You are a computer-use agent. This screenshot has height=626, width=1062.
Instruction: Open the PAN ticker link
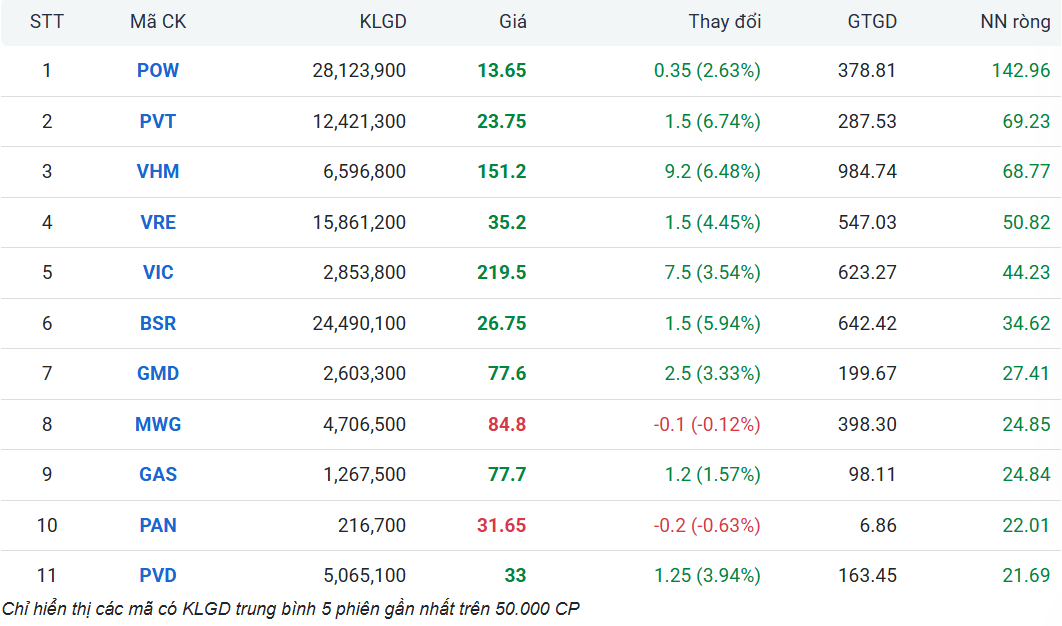pos(158,525)
